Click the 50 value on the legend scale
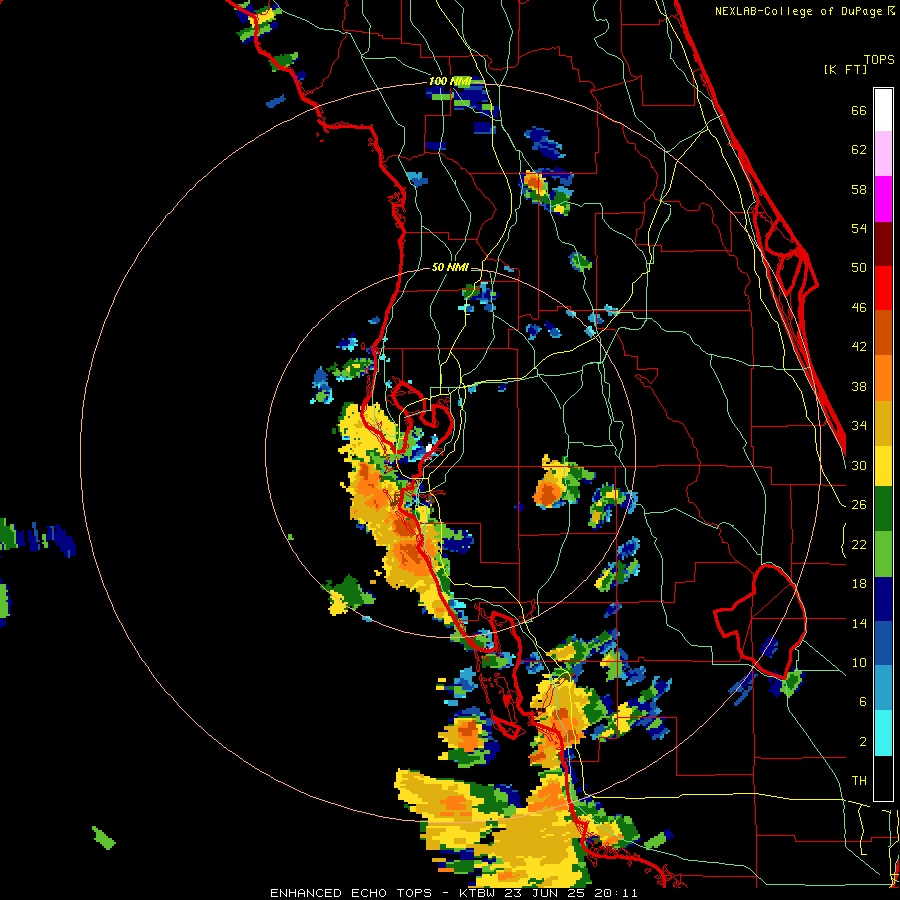This screenshot has height=900, width=900. [x=859, y=267]
